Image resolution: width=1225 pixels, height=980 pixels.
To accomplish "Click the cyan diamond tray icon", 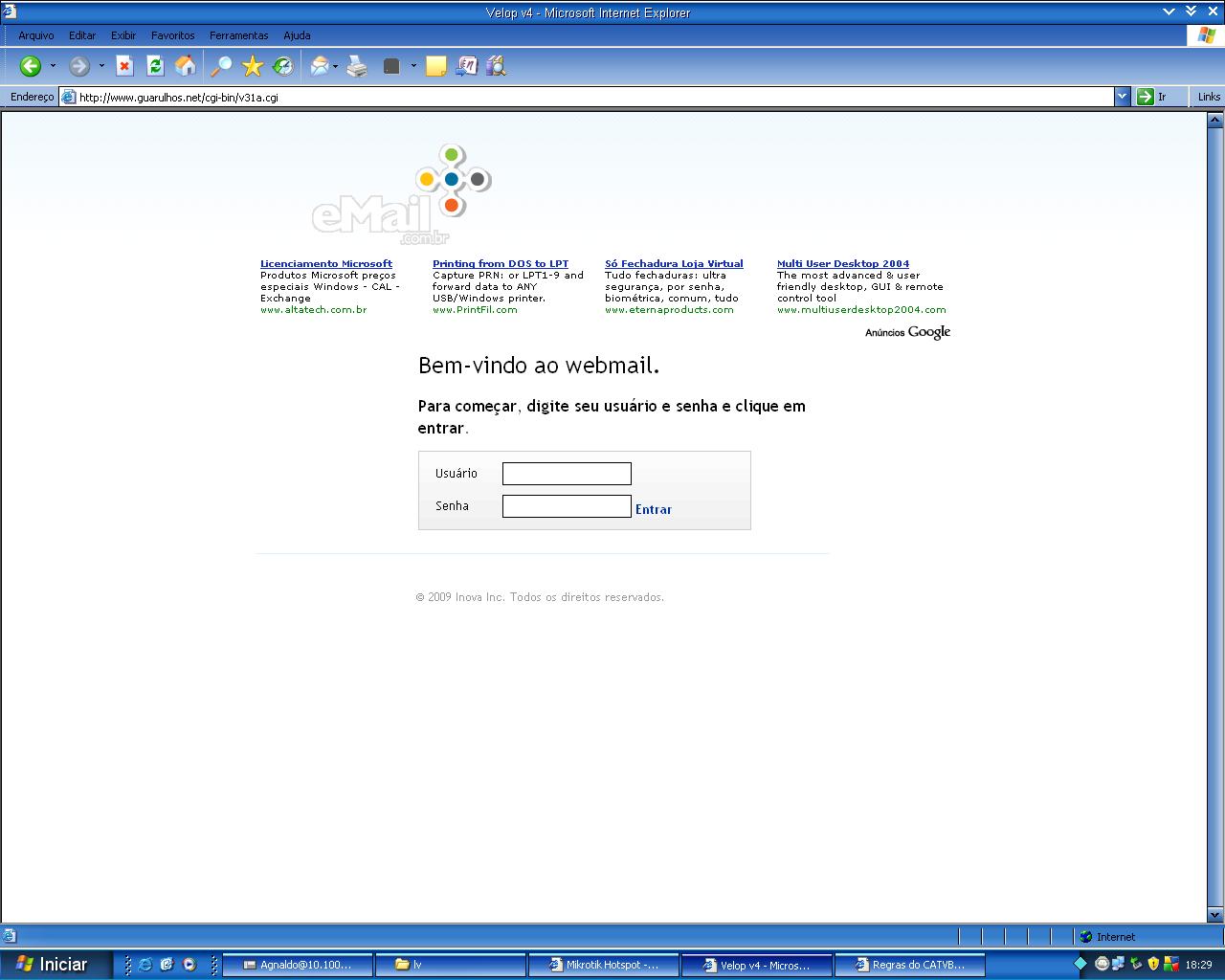I will (1080, 964).
